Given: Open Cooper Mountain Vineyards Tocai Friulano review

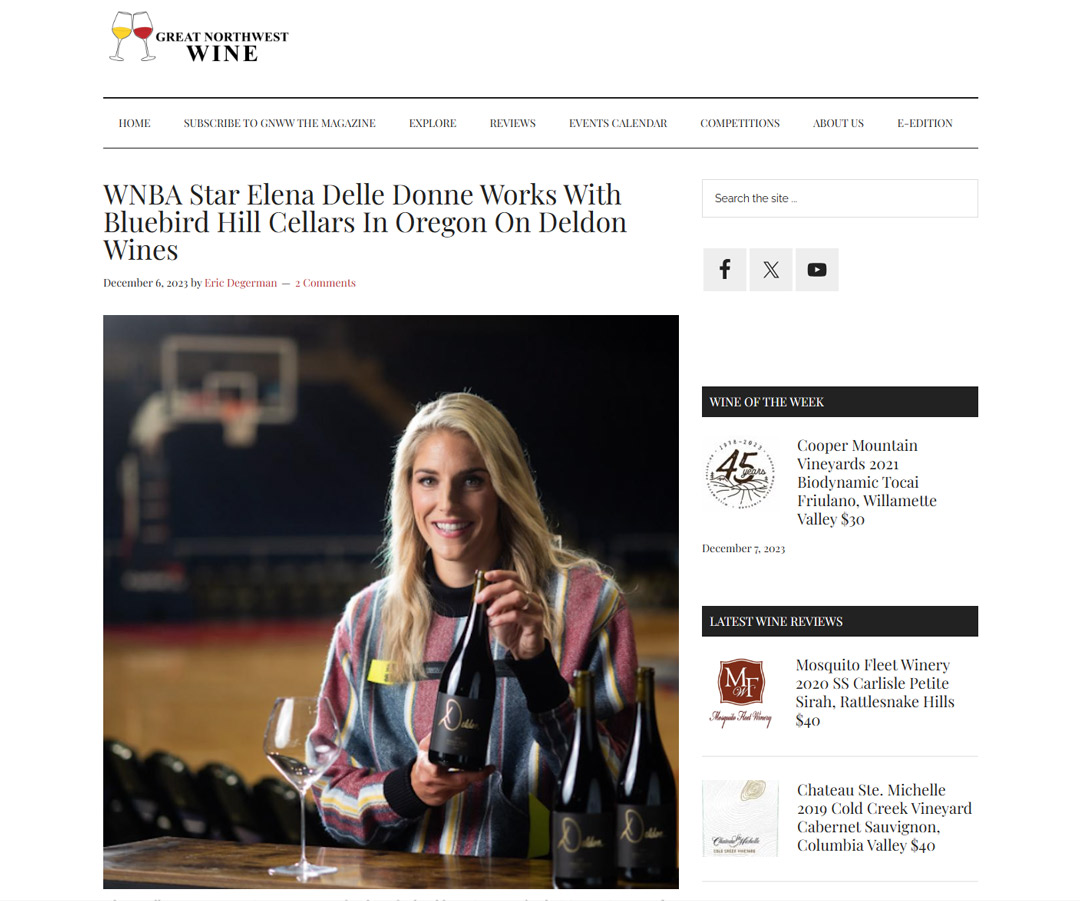Looking at the screenshot, I should tap(866, 482).
